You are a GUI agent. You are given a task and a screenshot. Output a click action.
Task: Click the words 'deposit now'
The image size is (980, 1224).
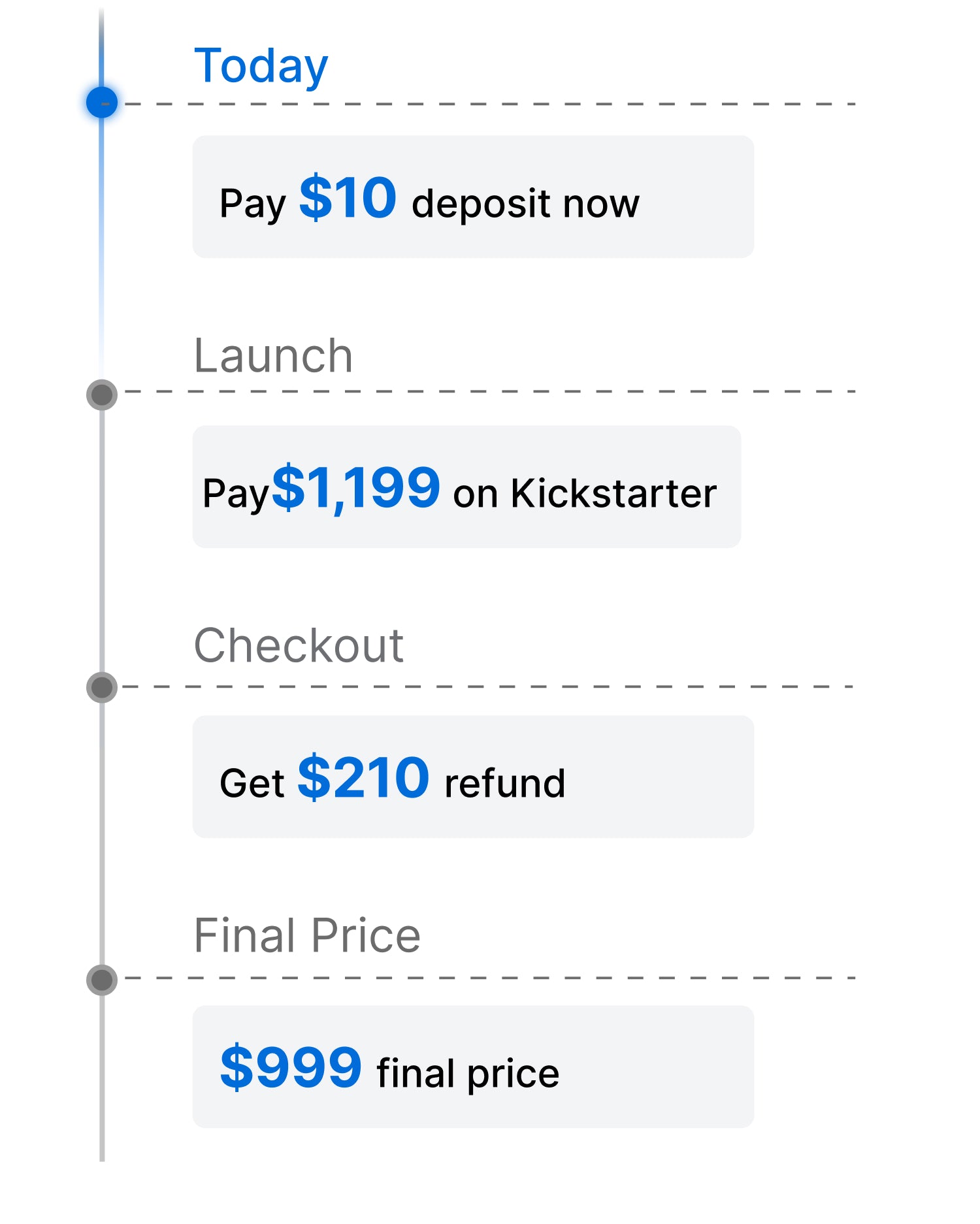(525, 204)
